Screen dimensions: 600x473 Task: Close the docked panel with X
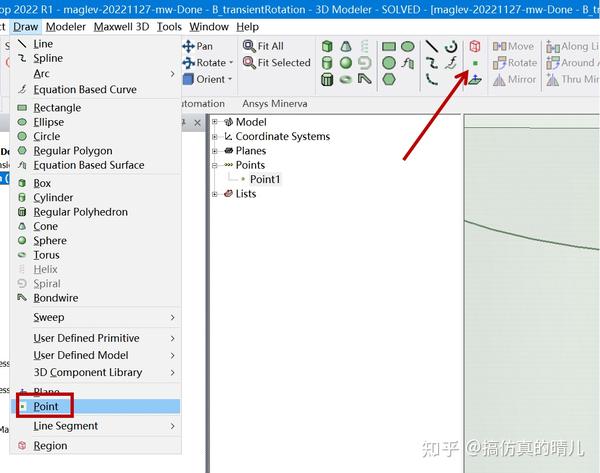point(197,122)
